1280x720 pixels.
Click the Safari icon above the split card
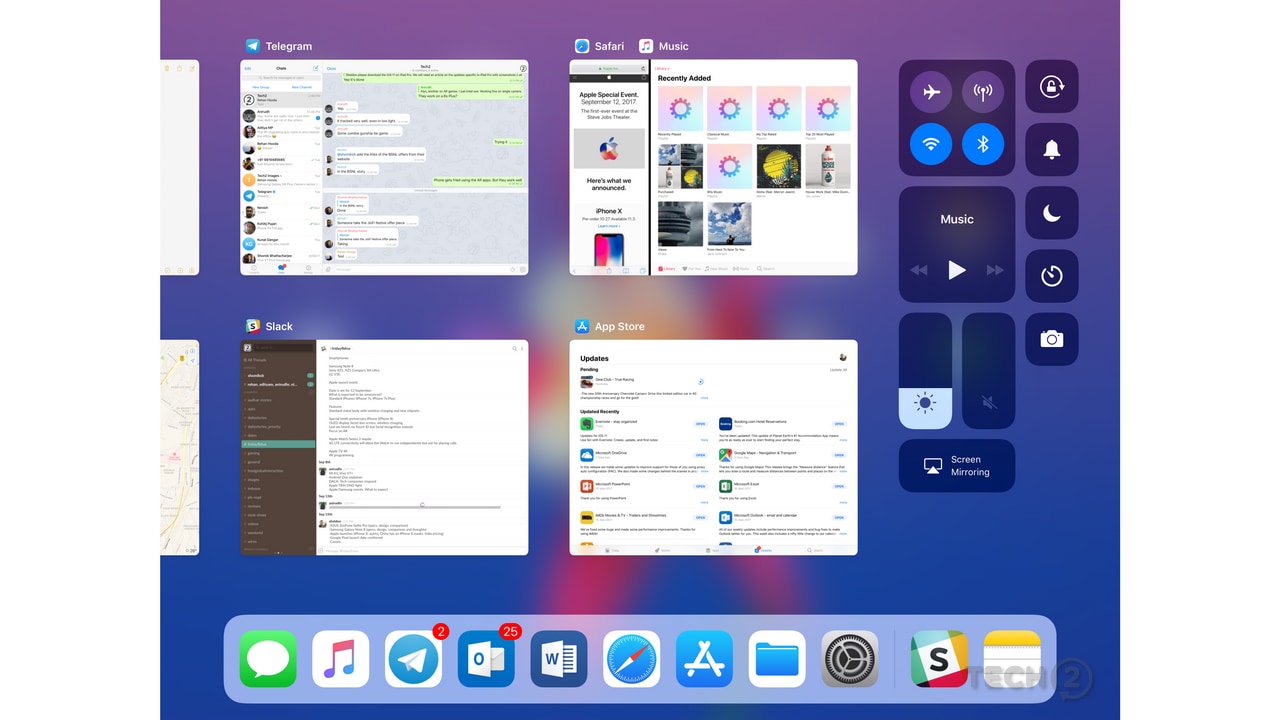(x=582, y=46)
